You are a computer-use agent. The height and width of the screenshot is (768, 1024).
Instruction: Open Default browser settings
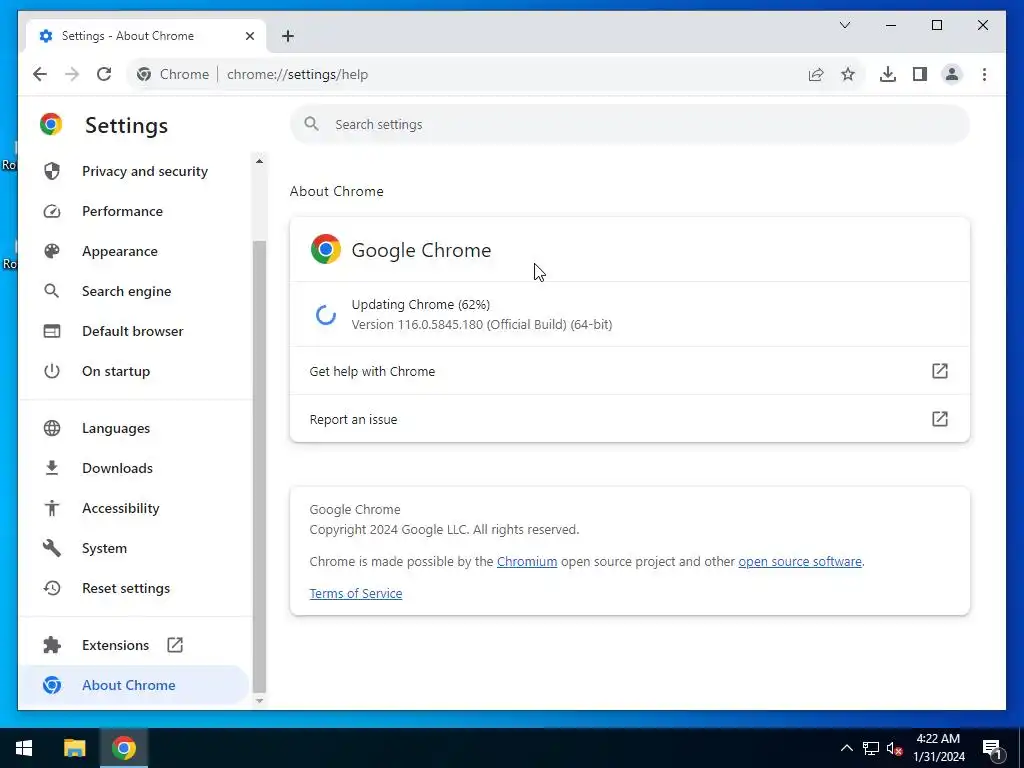(135, 331)
